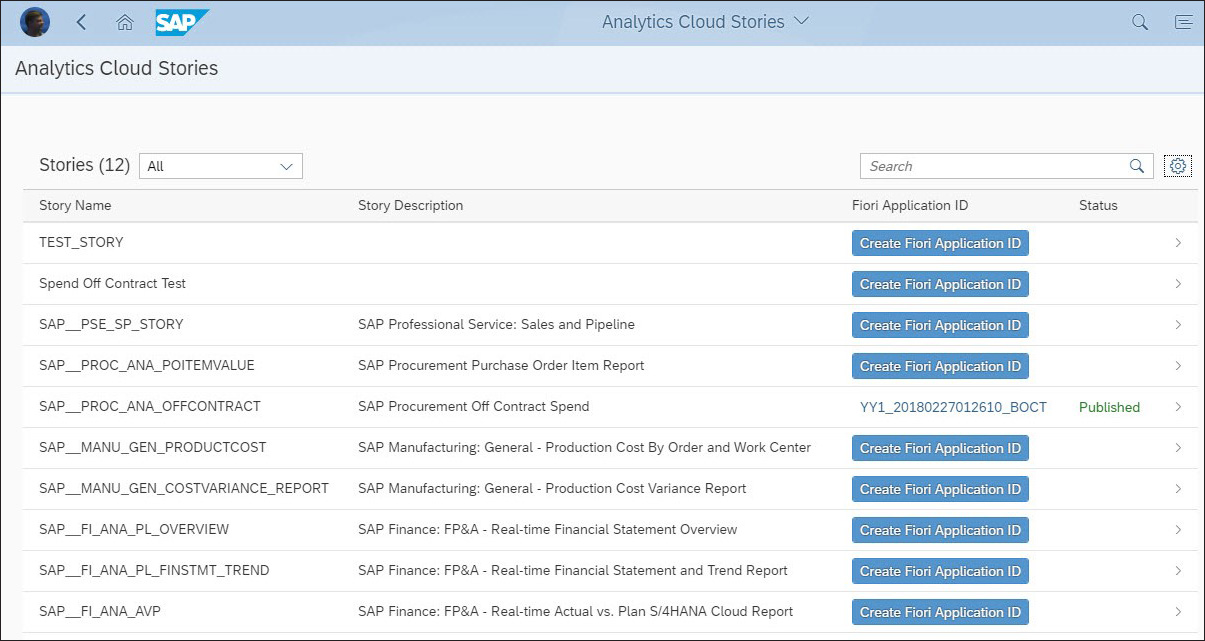Open details chevron for SAP__FI_ANA_PL_OVERVIEW row
The image size is (1205, 641).
pos(1179,530)
